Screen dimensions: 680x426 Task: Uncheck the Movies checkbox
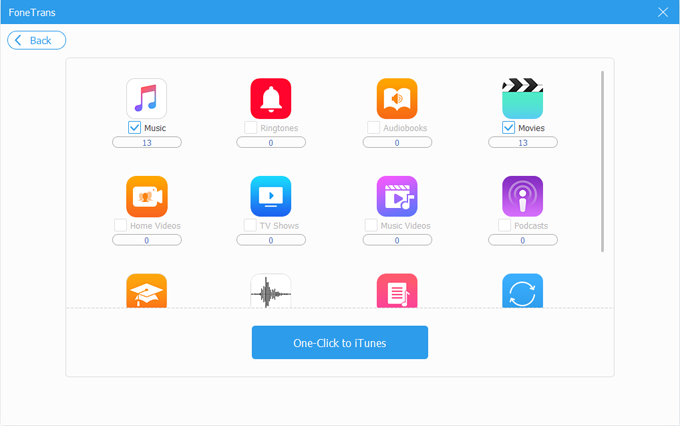pyautogui.click(x=508, y=128)
